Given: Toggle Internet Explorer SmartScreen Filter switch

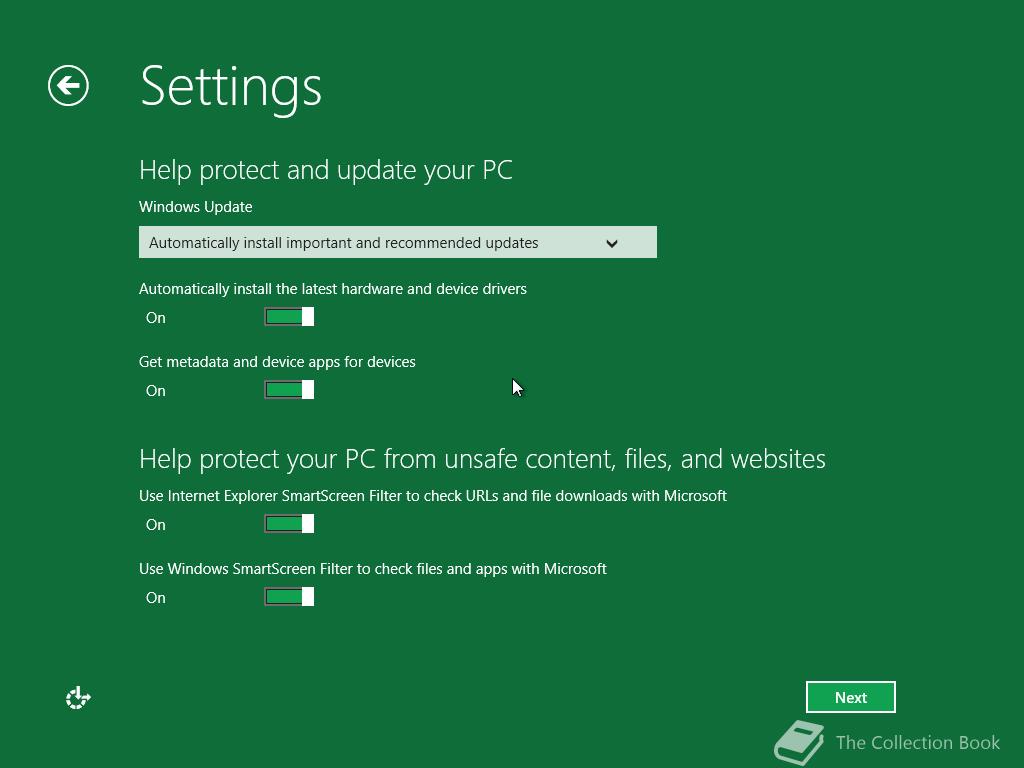Looking at the screenshot, I should pyautogui.click(x=289, y=524).
